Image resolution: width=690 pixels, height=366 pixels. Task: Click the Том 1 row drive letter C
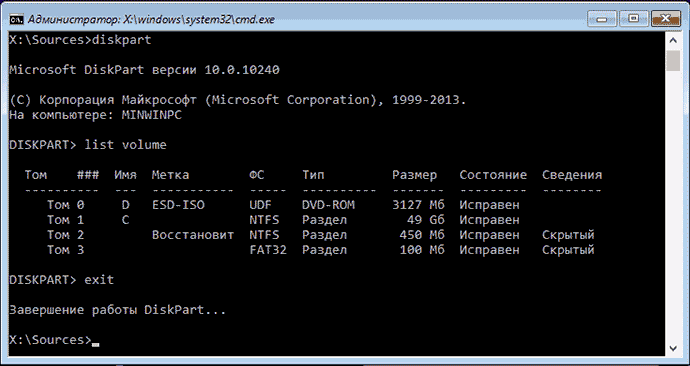click(125, 220)
